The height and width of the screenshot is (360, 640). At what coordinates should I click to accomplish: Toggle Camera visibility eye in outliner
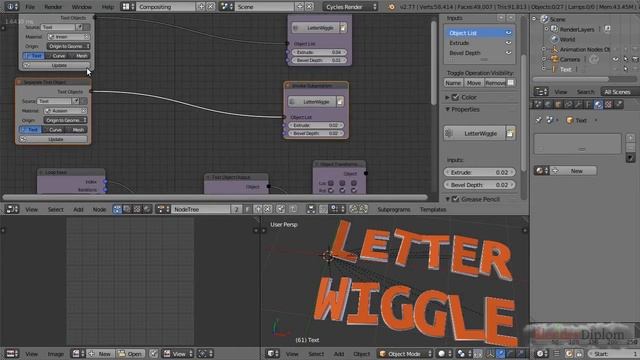coord(616,59)
